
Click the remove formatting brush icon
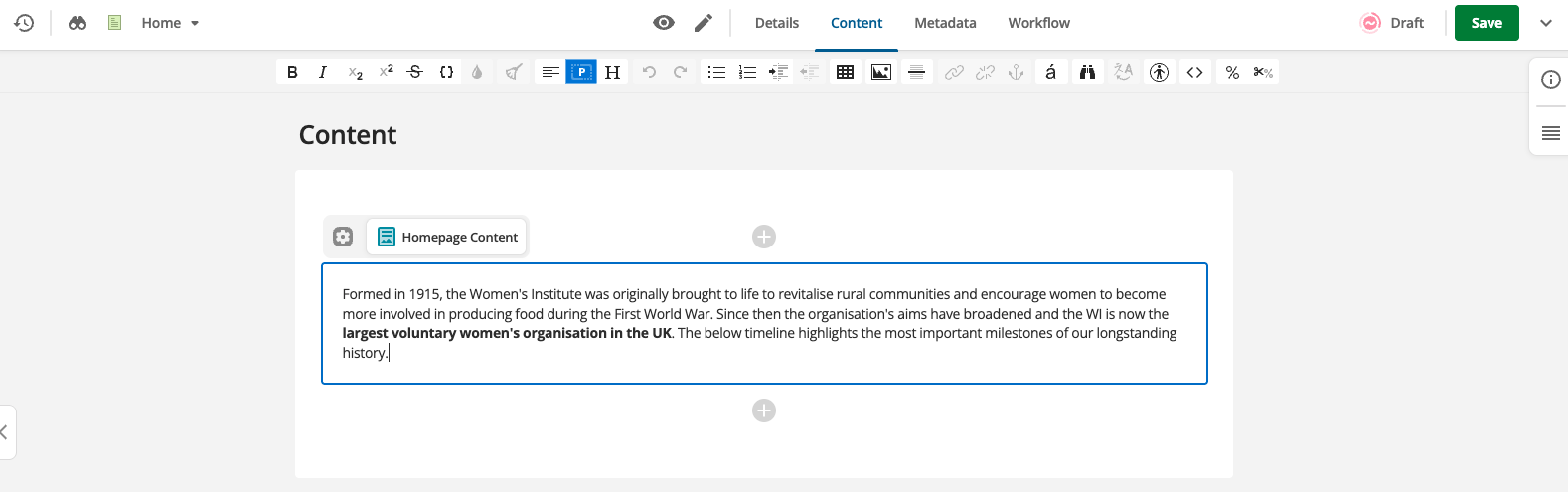514,72
